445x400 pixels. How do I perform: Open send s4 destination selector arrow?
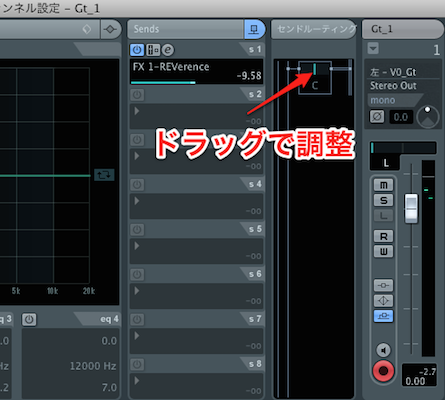[136, 201]
